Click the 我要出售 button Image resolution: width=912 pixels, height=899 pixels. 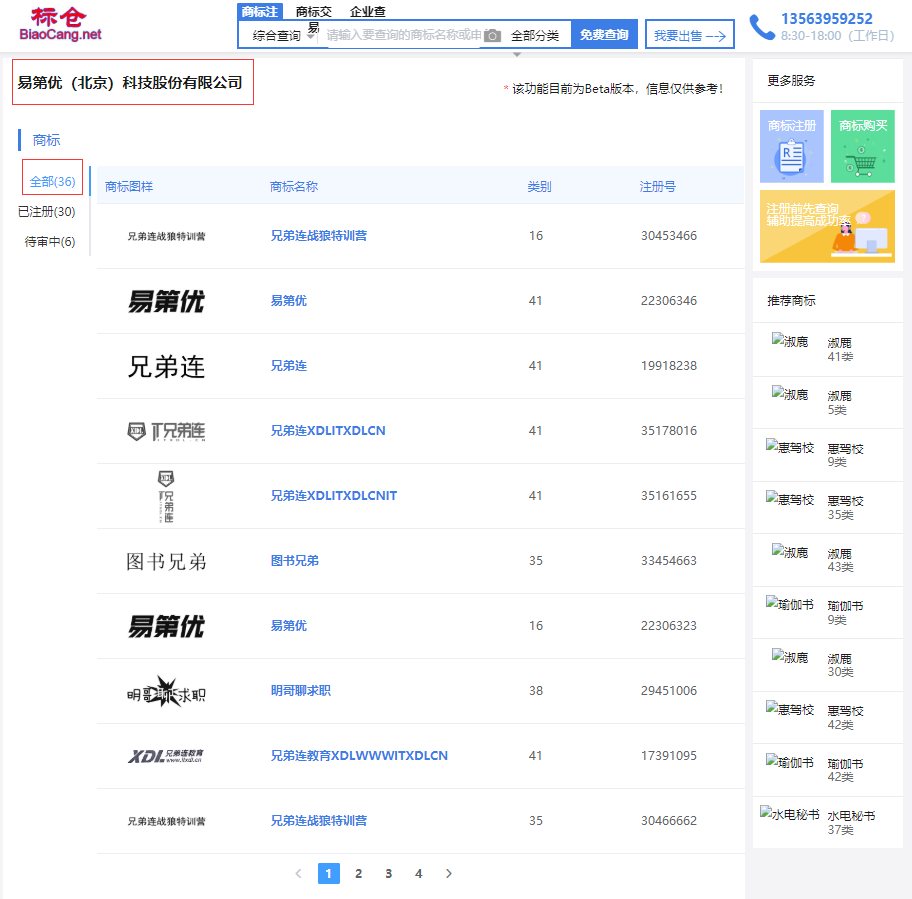pyautogui.click(x=690, y=35)
